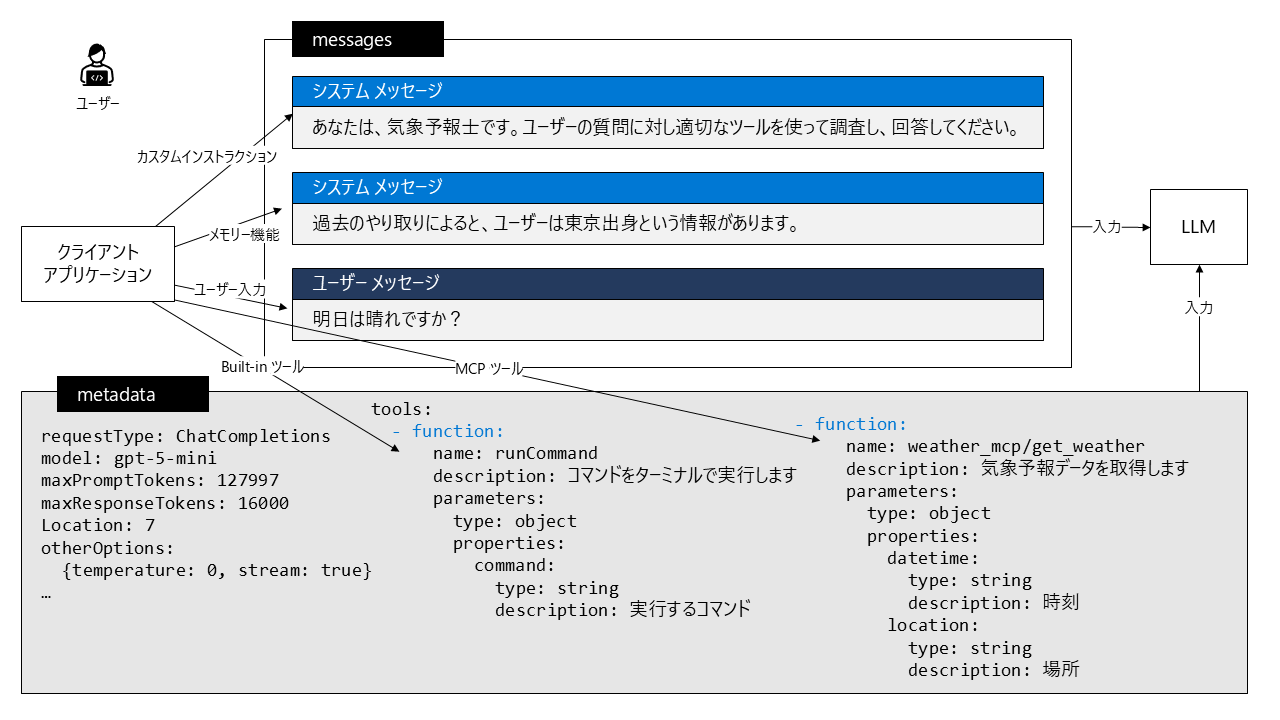Click the black metadata header label
The height and width of the screenshot is (720, 1280).
tap(133, 394)
